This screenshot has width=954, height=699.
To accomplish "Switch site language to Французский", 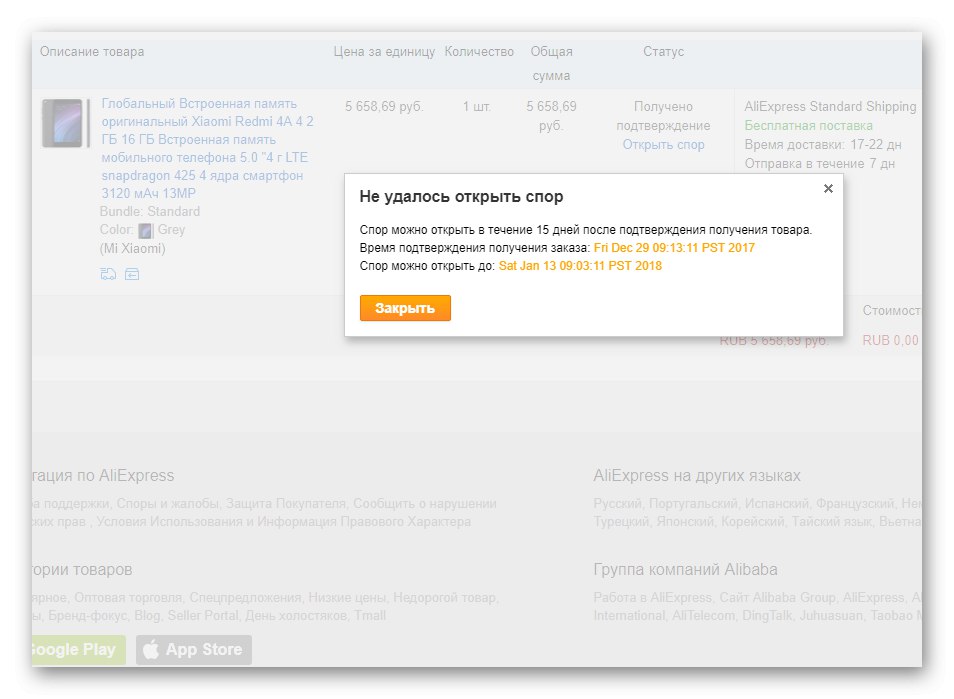I will pos(854,504).
